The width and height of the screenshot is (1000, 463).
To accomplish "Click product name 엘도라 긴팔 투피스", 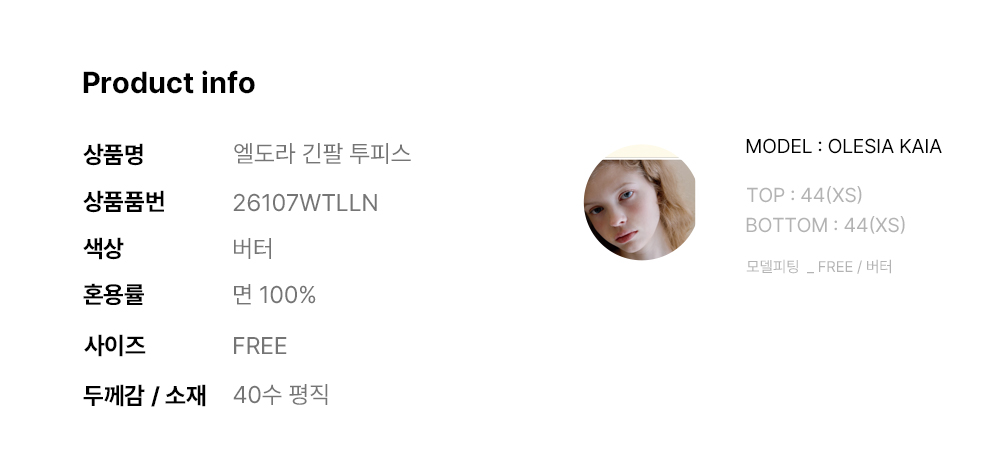I will [321, 154].
